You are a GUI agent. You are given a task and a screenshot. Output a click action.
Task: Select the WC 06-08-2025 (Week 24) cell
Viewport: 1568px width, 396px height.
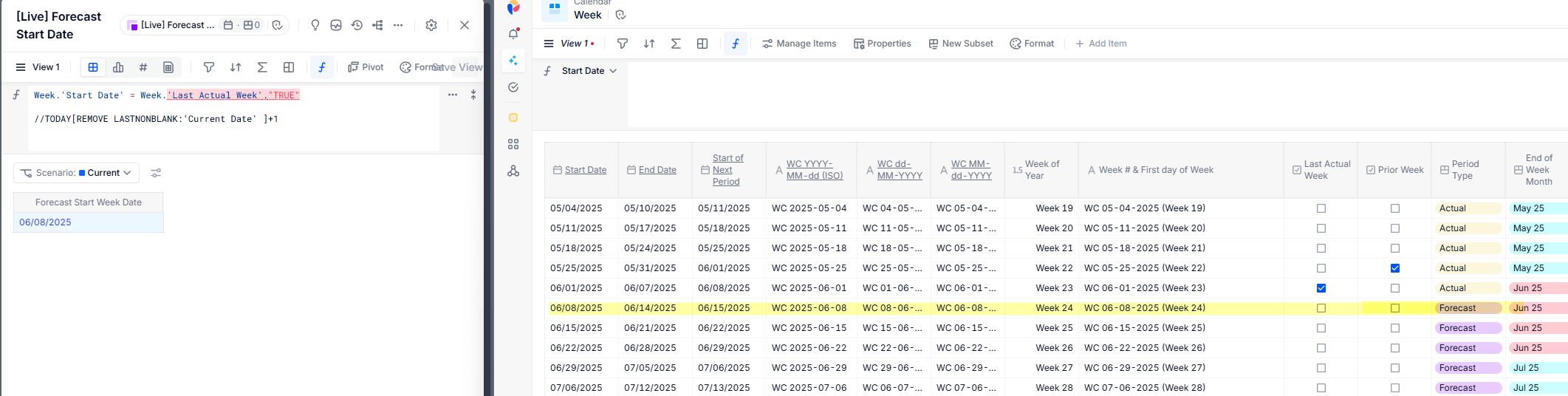(x=1180, y=308)
